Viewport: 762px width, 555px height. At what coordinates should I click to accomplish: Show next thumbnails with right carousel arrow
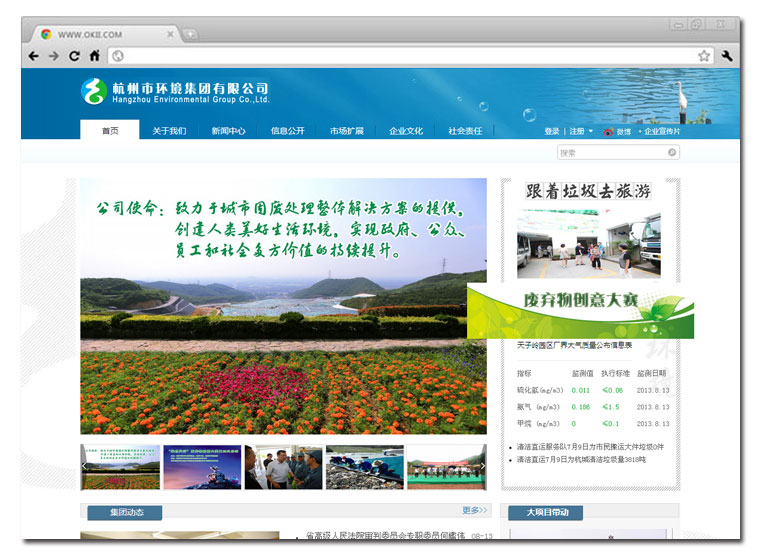click(x=482, y=467)
